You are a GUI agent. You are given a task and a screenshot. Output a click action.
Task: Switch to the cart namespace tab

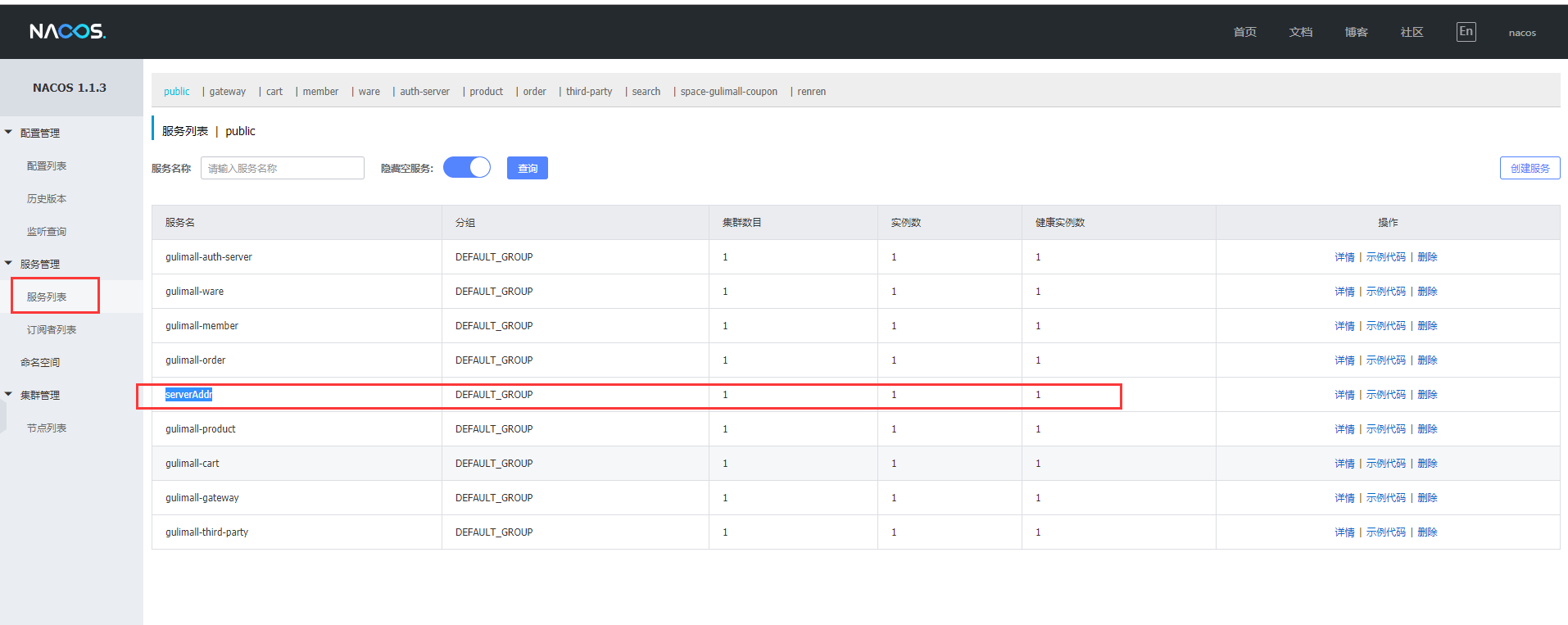(274, 92)
